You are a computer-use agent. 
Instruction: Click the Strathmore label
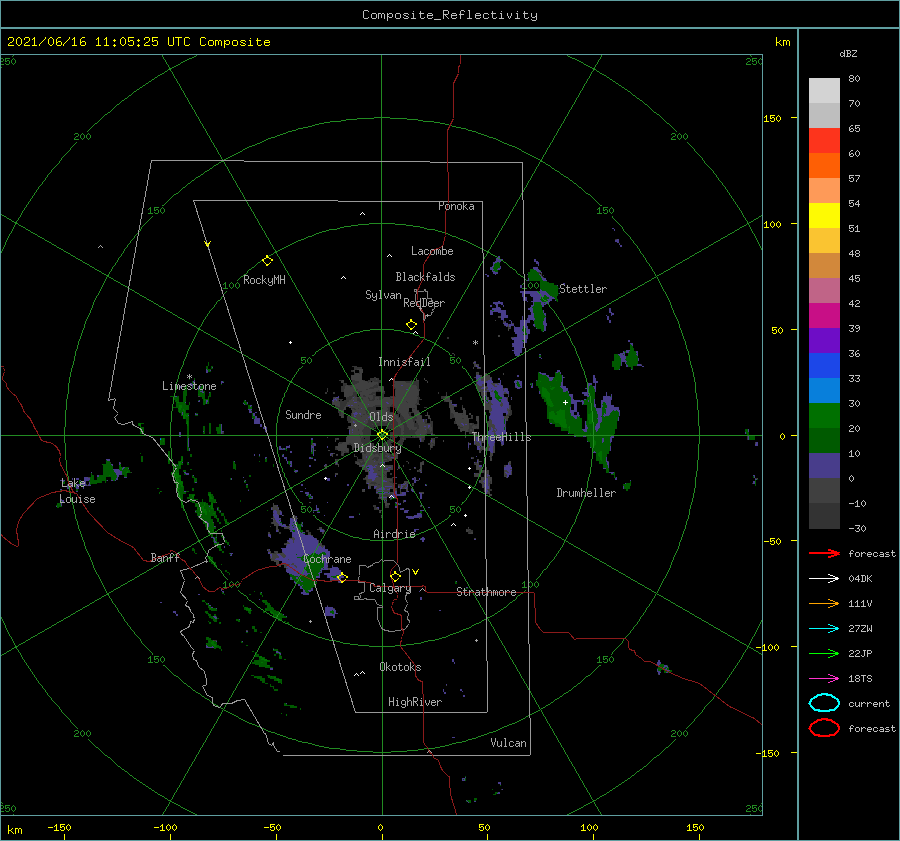486,592
